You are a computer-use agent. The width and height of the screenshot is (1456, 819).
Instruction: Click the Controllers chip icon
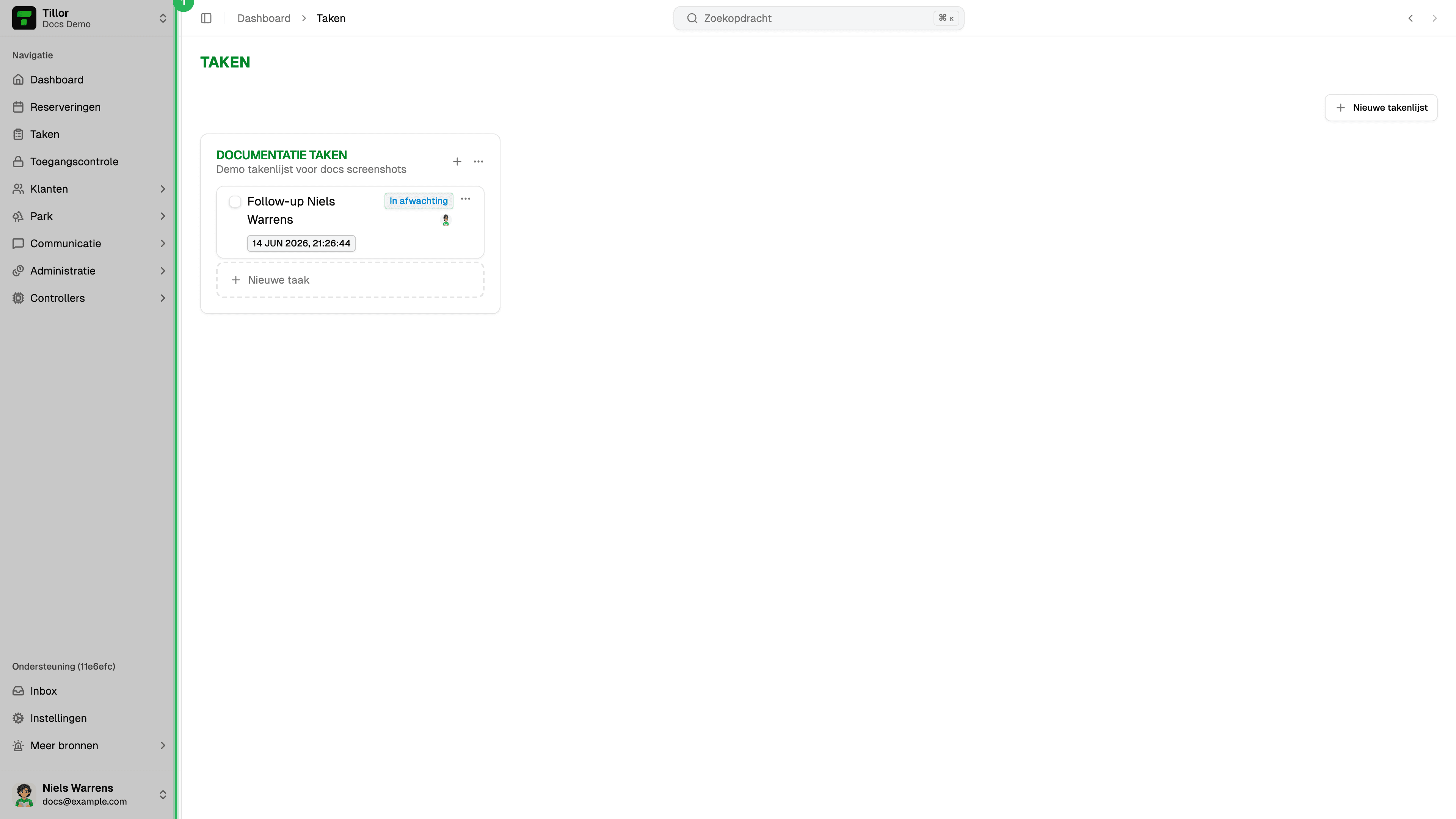pyautogui.click(x=18, y=298)
